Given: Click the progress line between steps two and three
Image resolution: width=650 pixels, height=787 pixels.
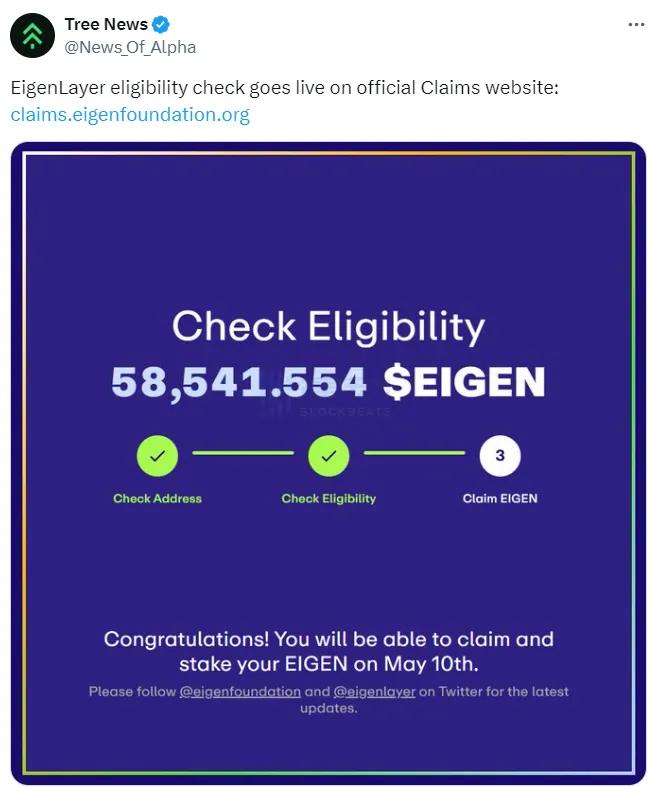Looking at the screenshot, I should [x=415, y=453].
